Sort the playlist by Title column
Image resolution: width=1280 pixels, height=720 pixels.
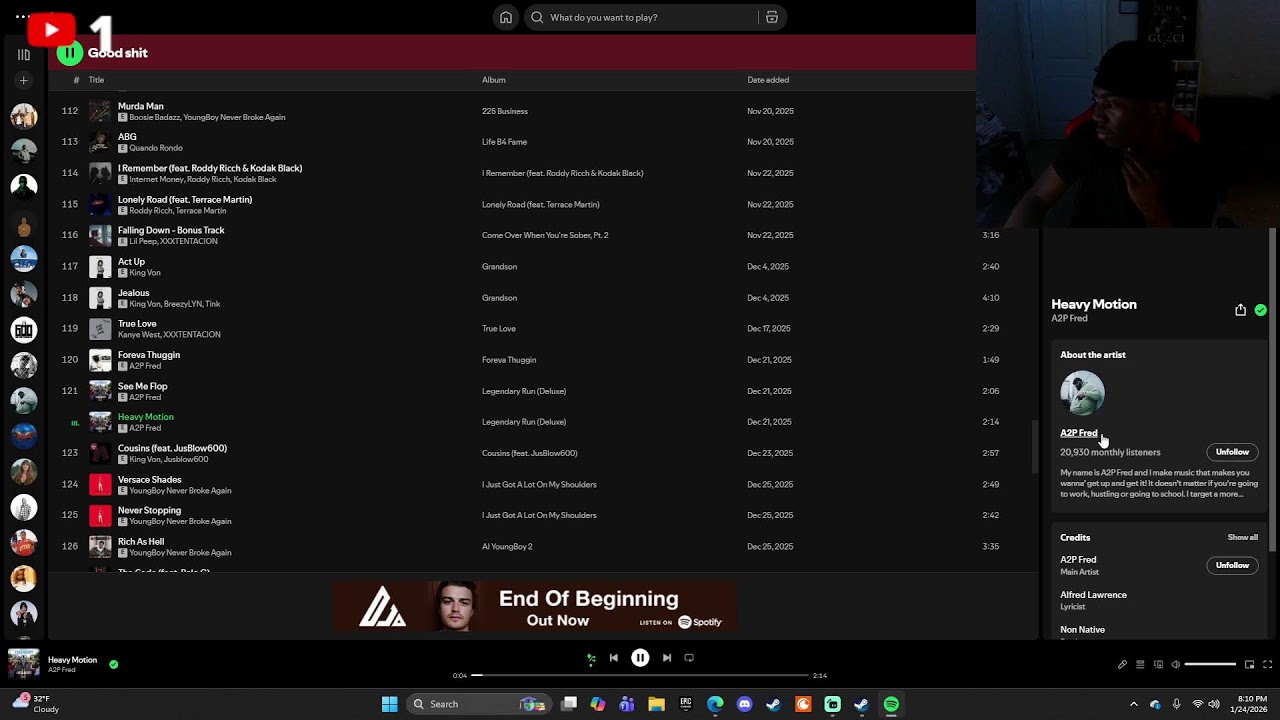pos(96,80)
